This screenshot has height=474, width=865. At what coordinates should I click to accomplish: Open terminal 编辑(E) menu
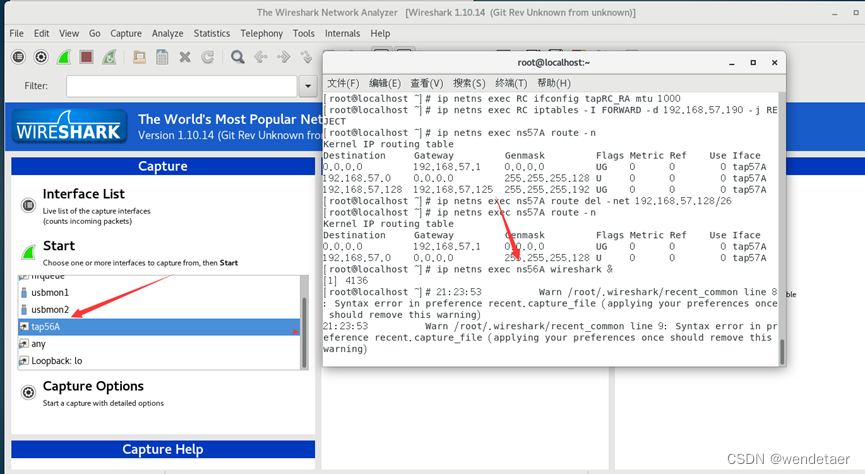pyautogui.click(x=385, y=83)
